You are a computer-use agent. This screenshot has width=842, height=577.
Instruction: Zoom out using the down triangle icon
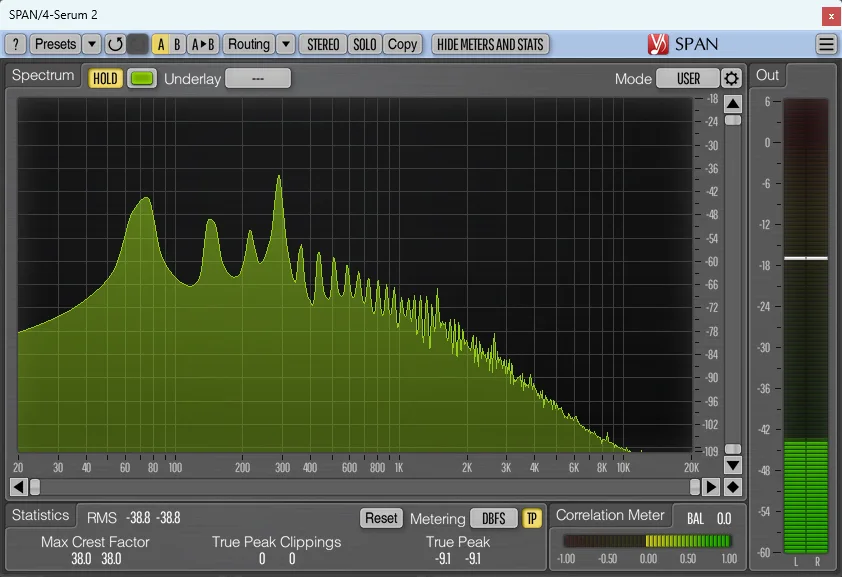tap(733, 464)
